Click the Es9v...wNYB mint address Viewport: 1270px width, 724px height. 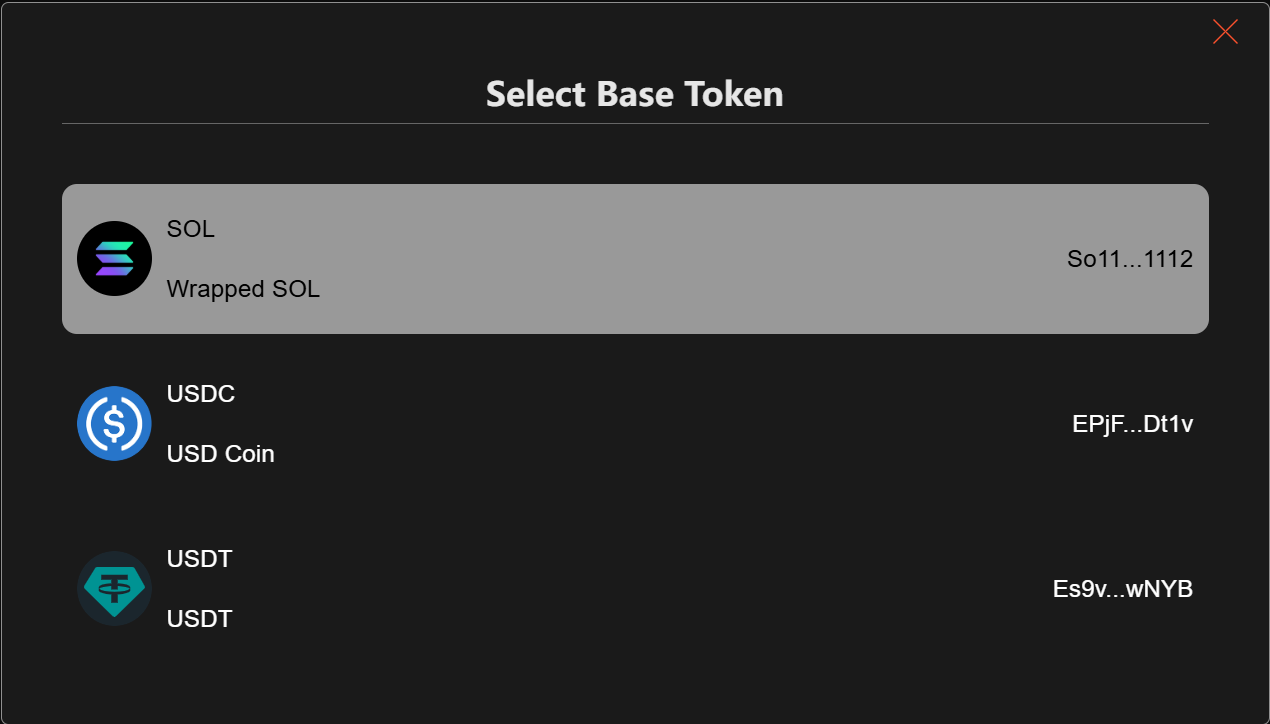coord(1123,590)
